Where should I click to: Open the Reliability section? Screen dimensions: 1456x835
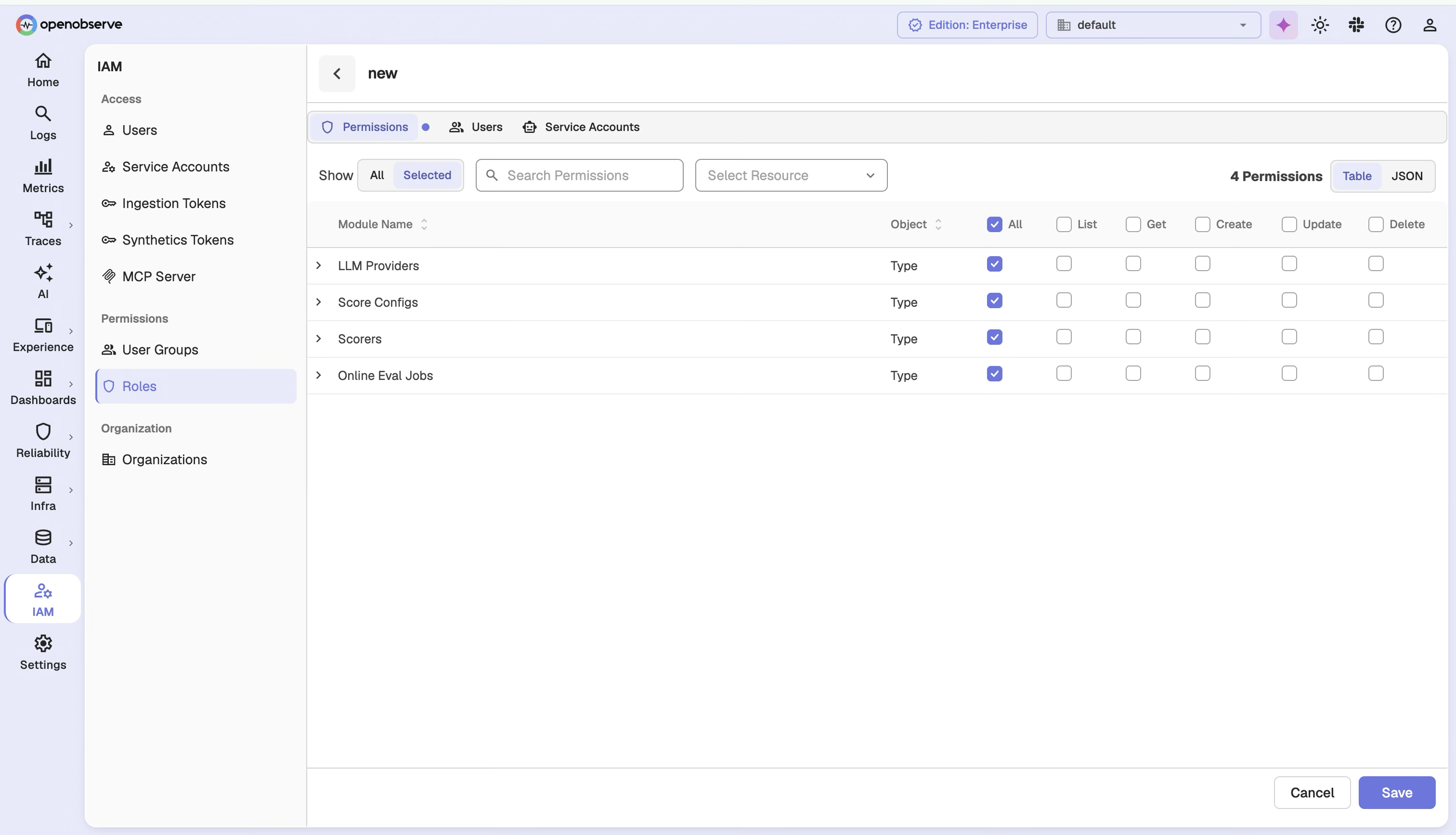[x=43, y=442]
